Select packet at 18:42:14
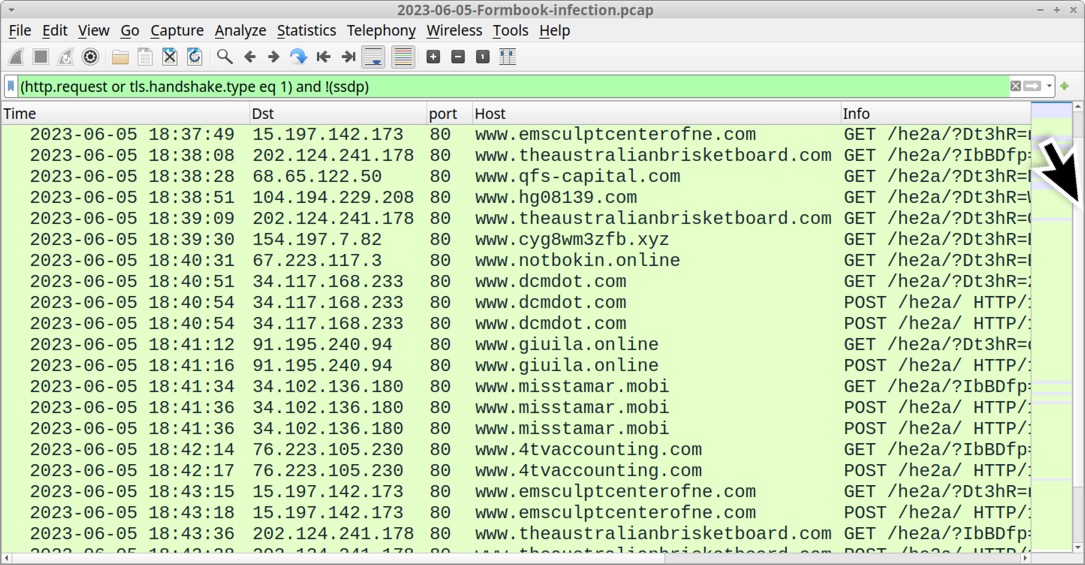 click(x=516, y=450)
